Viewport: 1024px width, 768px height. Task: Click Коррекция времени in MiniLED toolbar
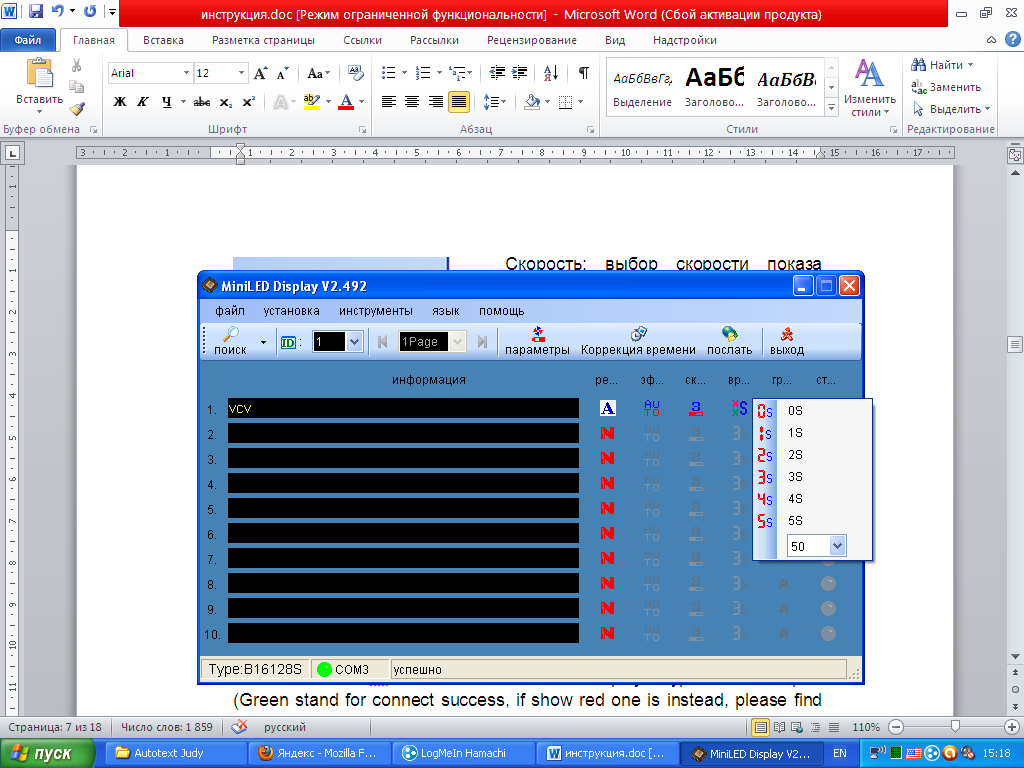point(638,342)
